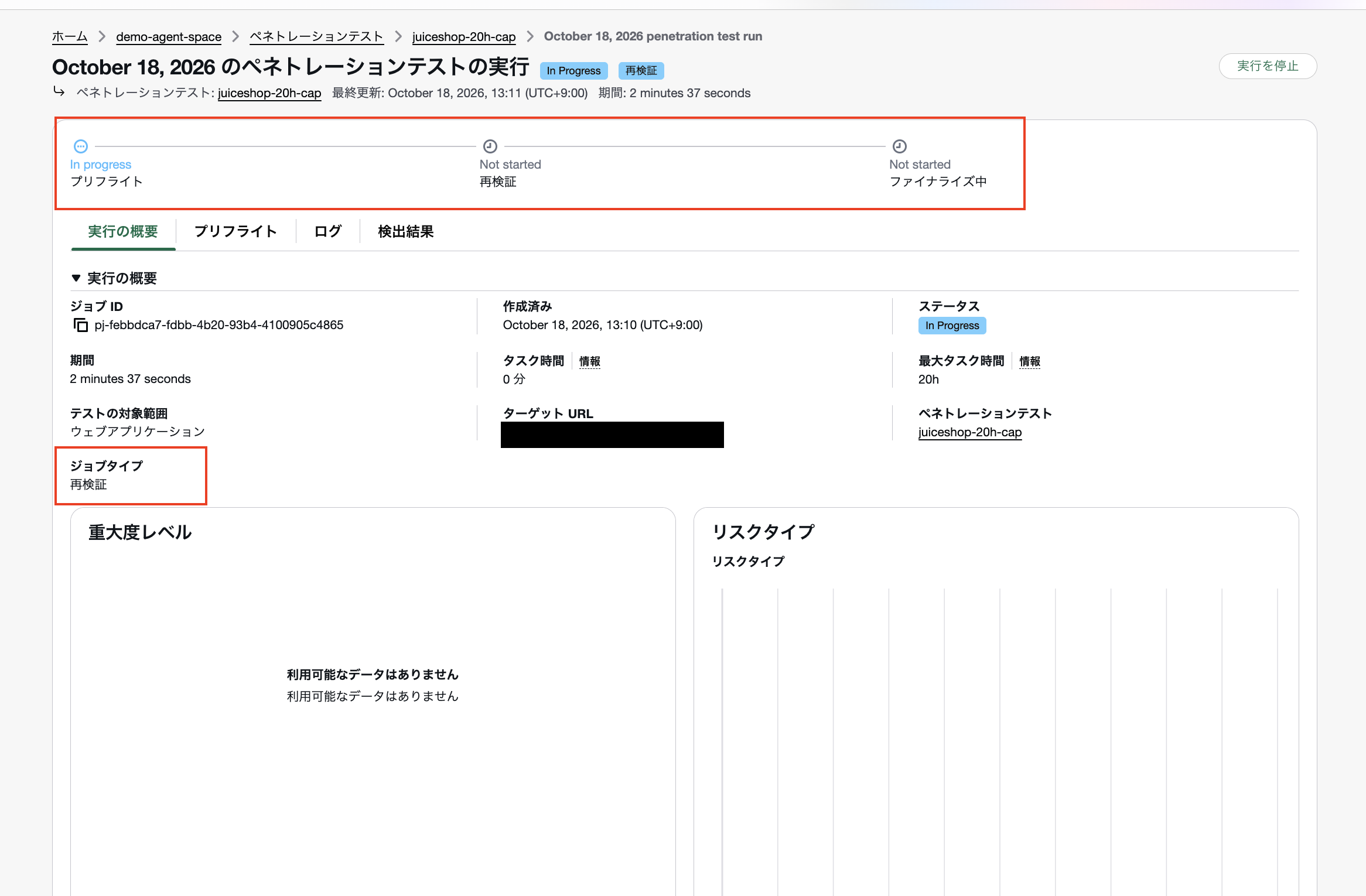Stop the run with 実行を停止 button
Viewport: 1366px width, 896px height.
coord(1268,66)
